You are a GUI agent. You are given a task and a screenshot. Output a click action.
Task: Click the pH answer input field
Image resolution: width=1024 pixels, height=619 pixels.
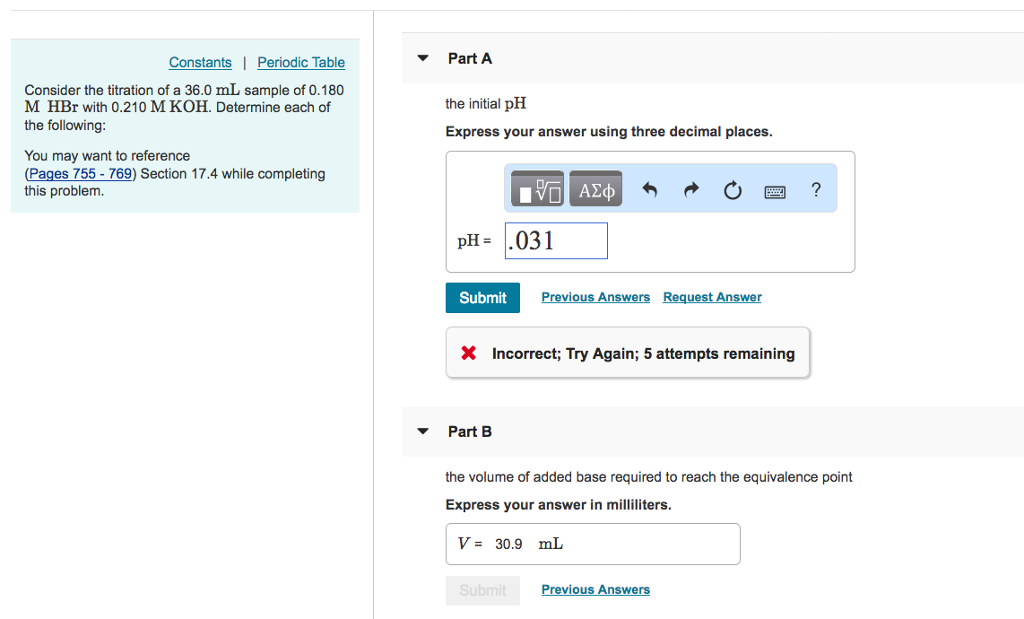556,241
